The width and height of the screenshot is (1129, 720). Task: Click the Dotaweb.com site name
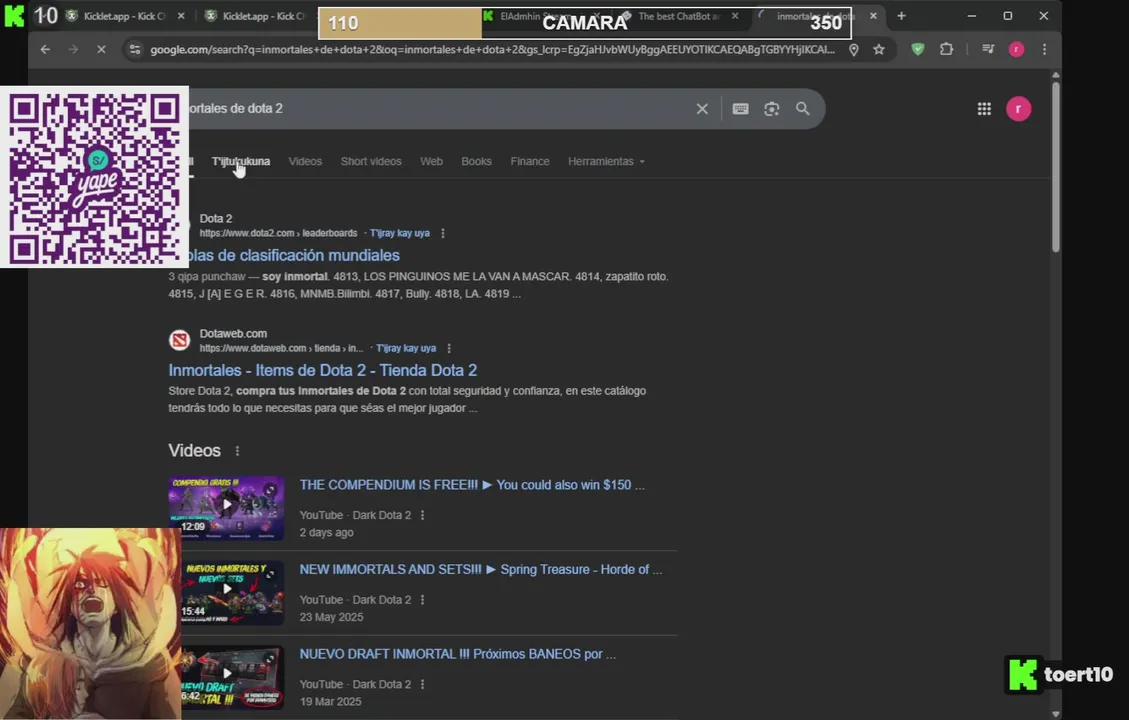233,333
